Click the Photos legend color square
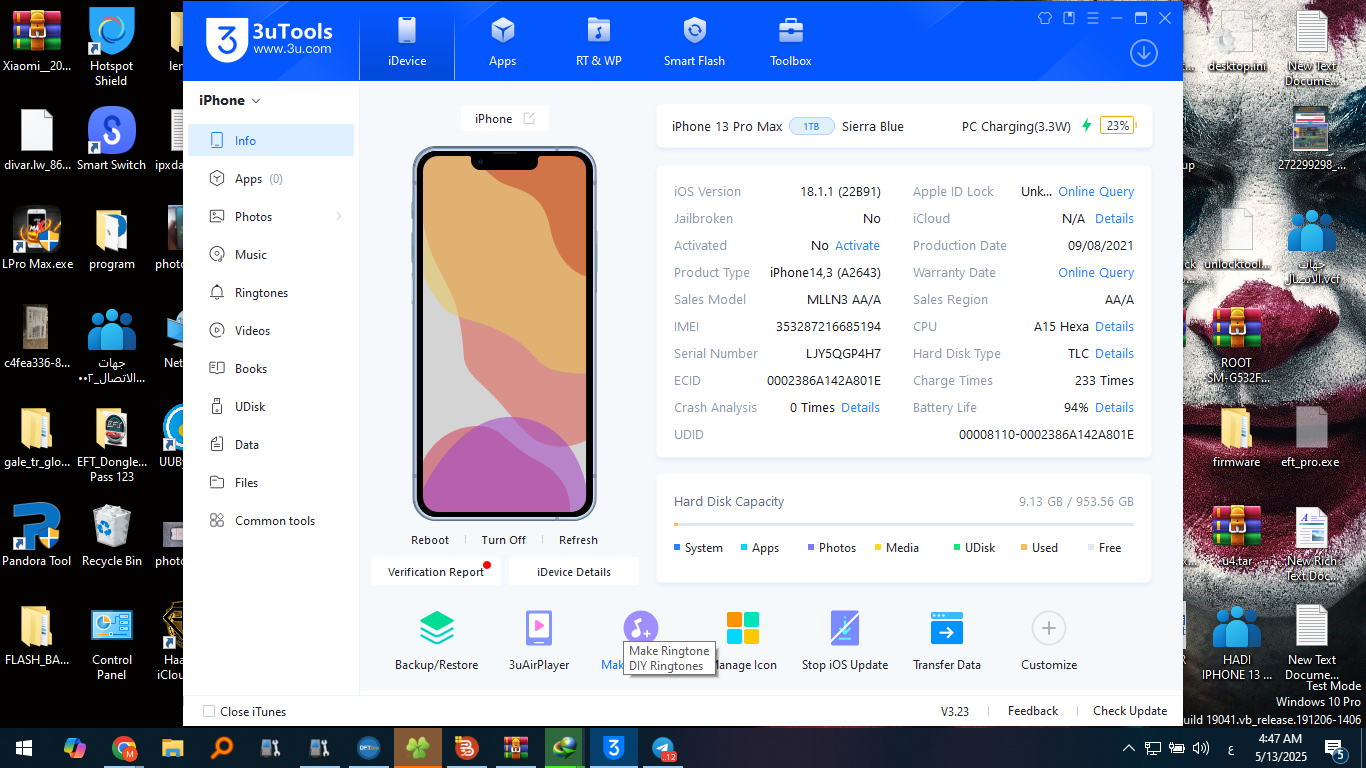The width and height of the screenshot is (1366, 768). (x=811, y=547)
